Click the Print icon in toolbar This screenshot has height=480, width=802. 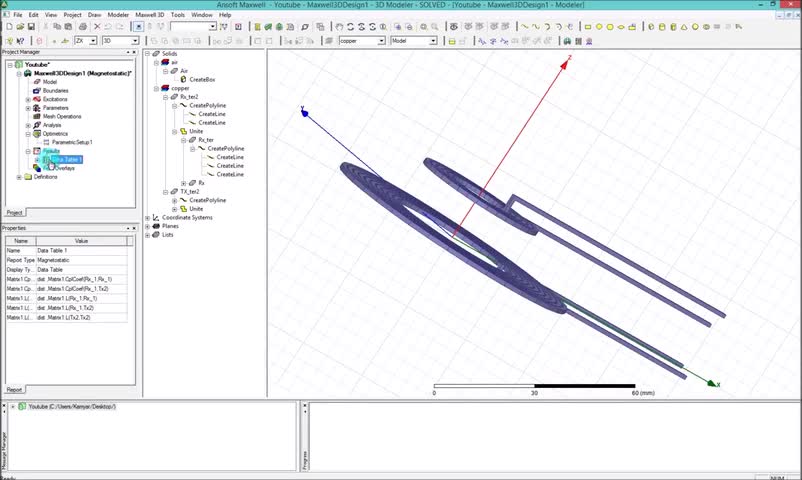pyautogui.click(x=82, y=27)
